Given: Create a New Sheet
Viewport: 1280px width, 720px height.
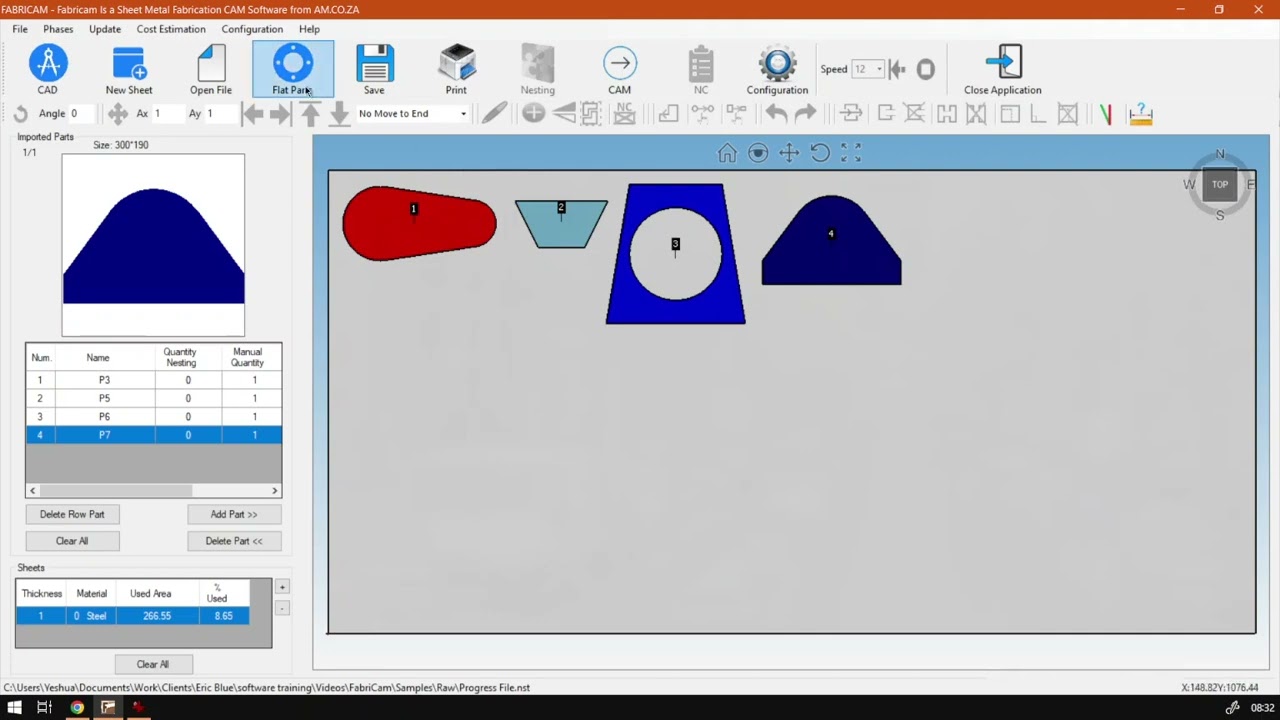Looking at the screenshot, I should (x=129, y=70).
